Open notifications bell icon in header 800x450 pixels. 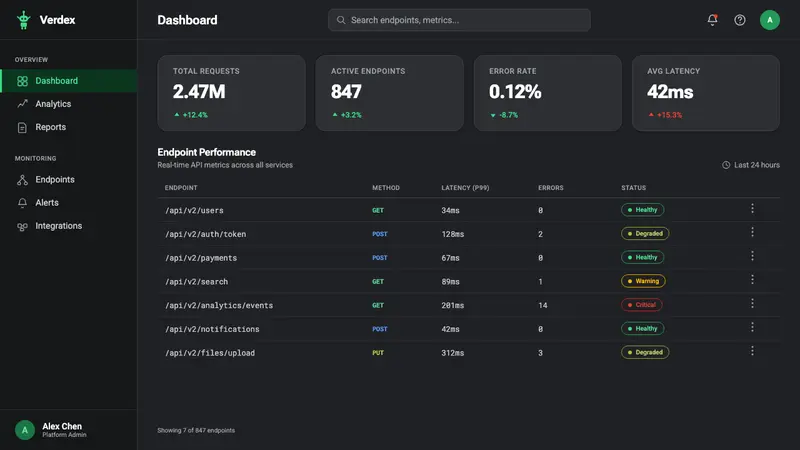coord(712,20)
